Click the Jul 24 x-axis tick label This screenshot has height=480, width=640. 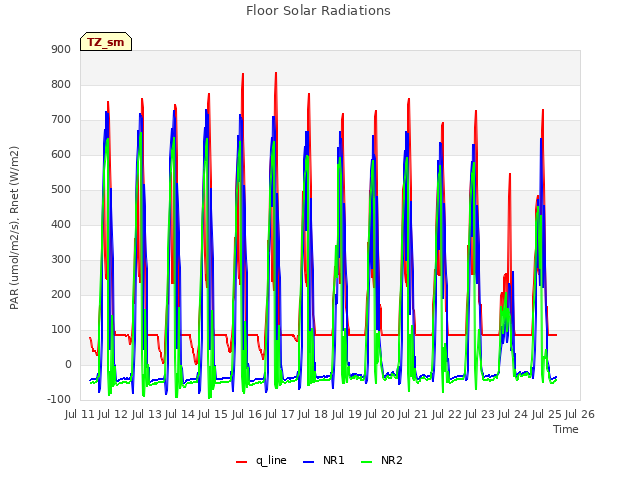point(513,414)
